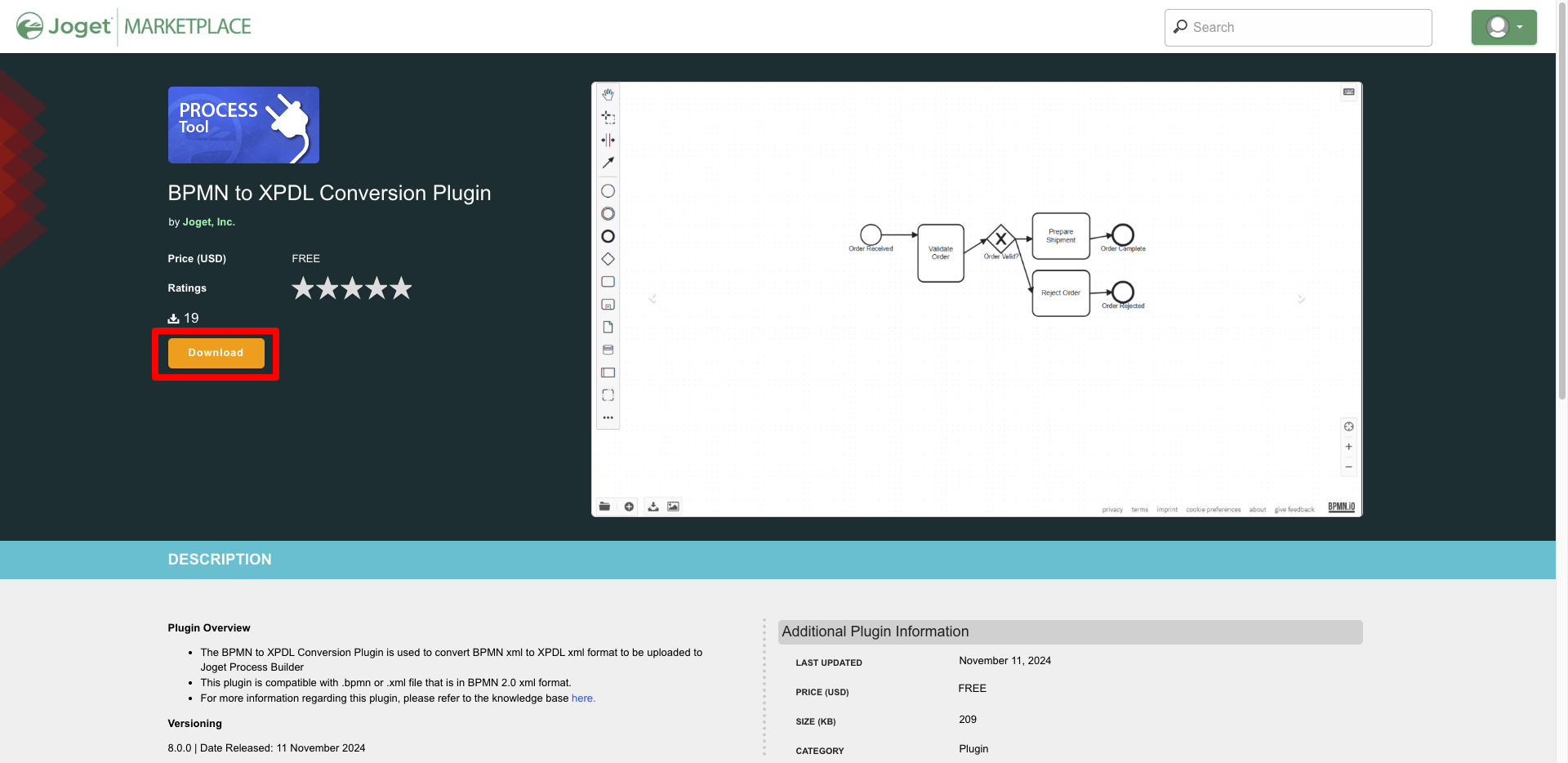Choose the global connect arrow tool

(608, 163)
